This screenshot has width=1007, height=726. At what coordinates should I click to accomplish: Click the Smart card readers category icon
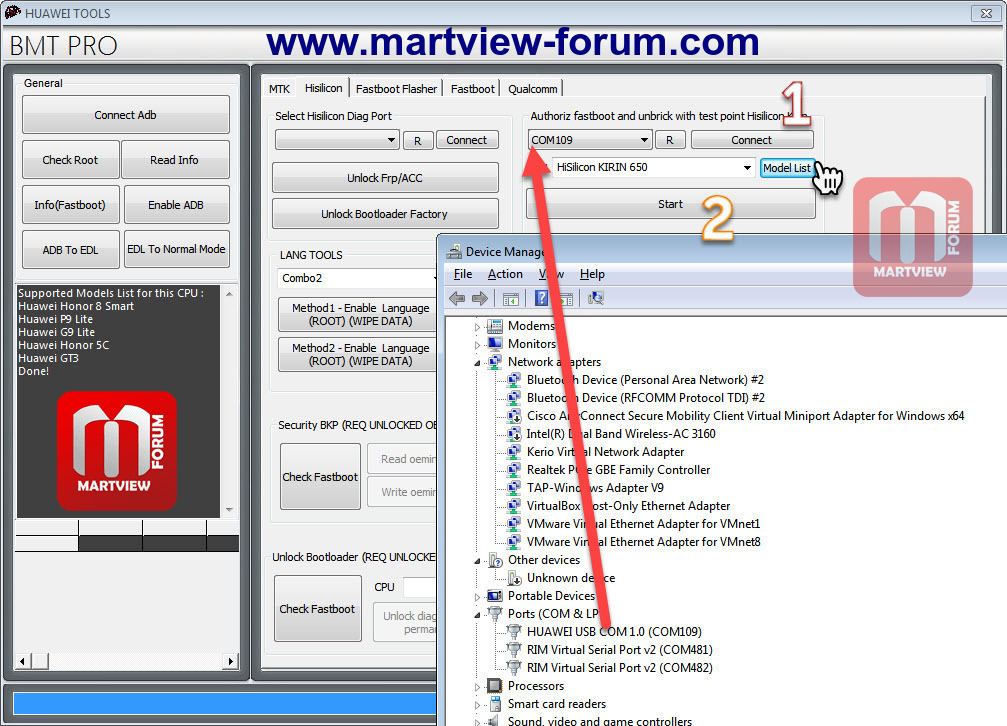point(495,704)
